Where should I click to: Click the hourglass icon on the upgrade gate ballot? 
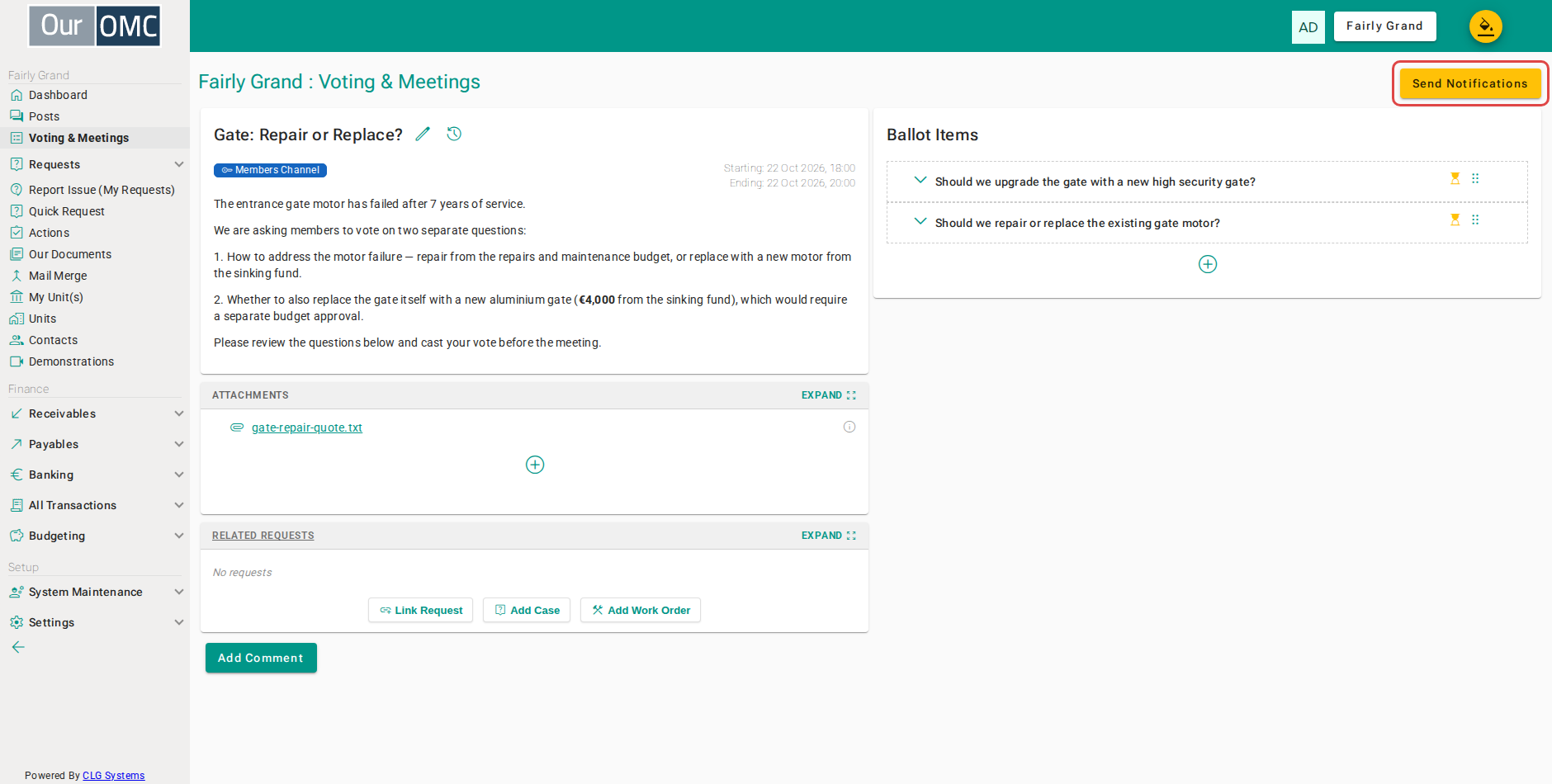click(1455, 178)
